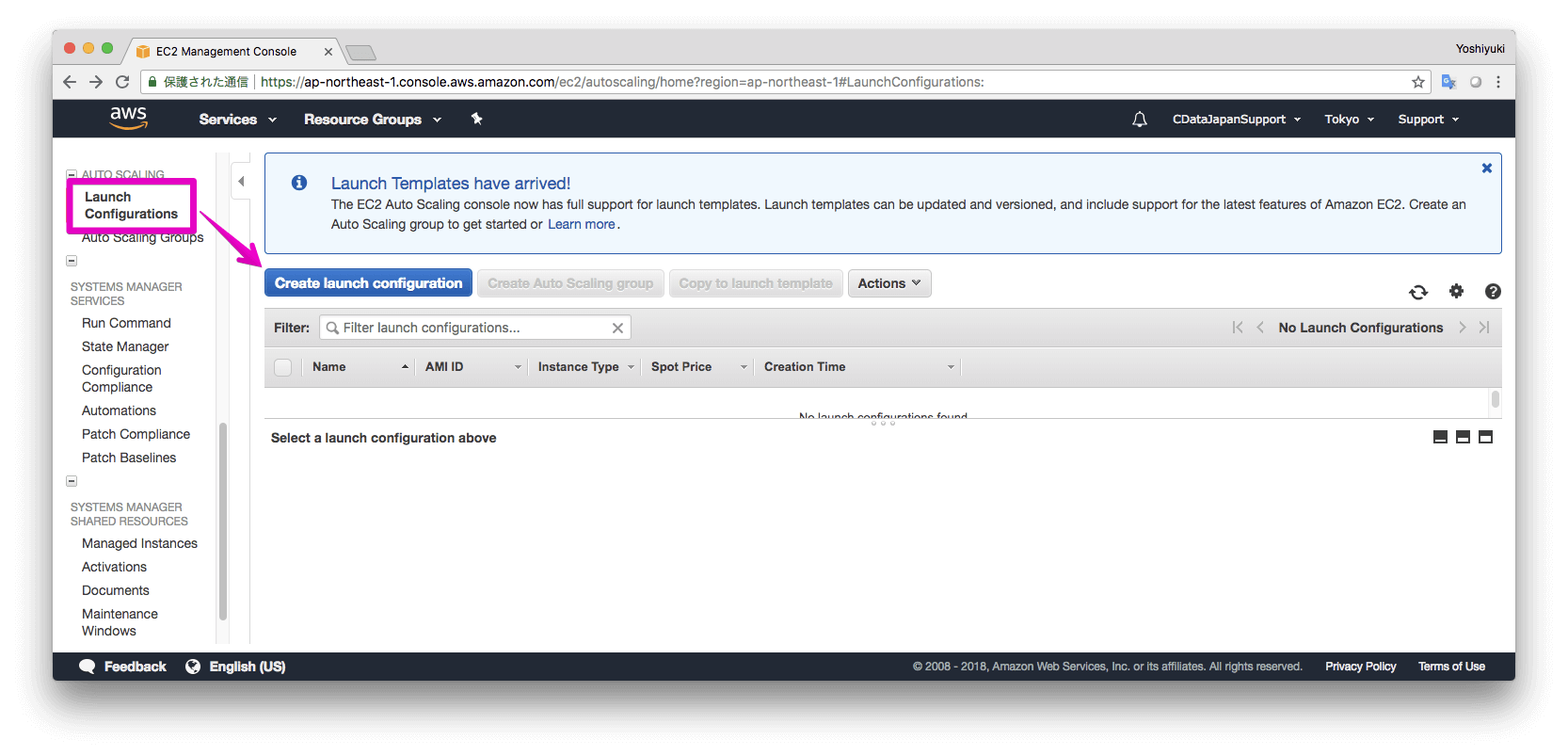Click Create launch configuration button
Screen dimensions: 1568x756
368,283
